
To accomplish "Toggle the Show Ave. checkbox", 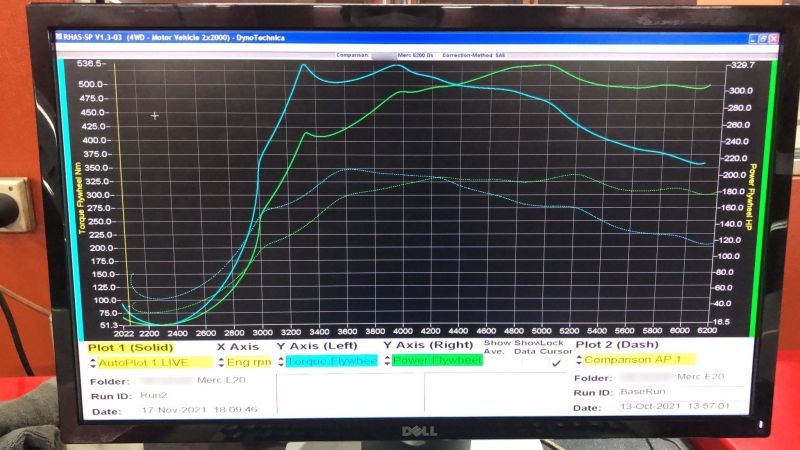I will click(x=495, y=362).
